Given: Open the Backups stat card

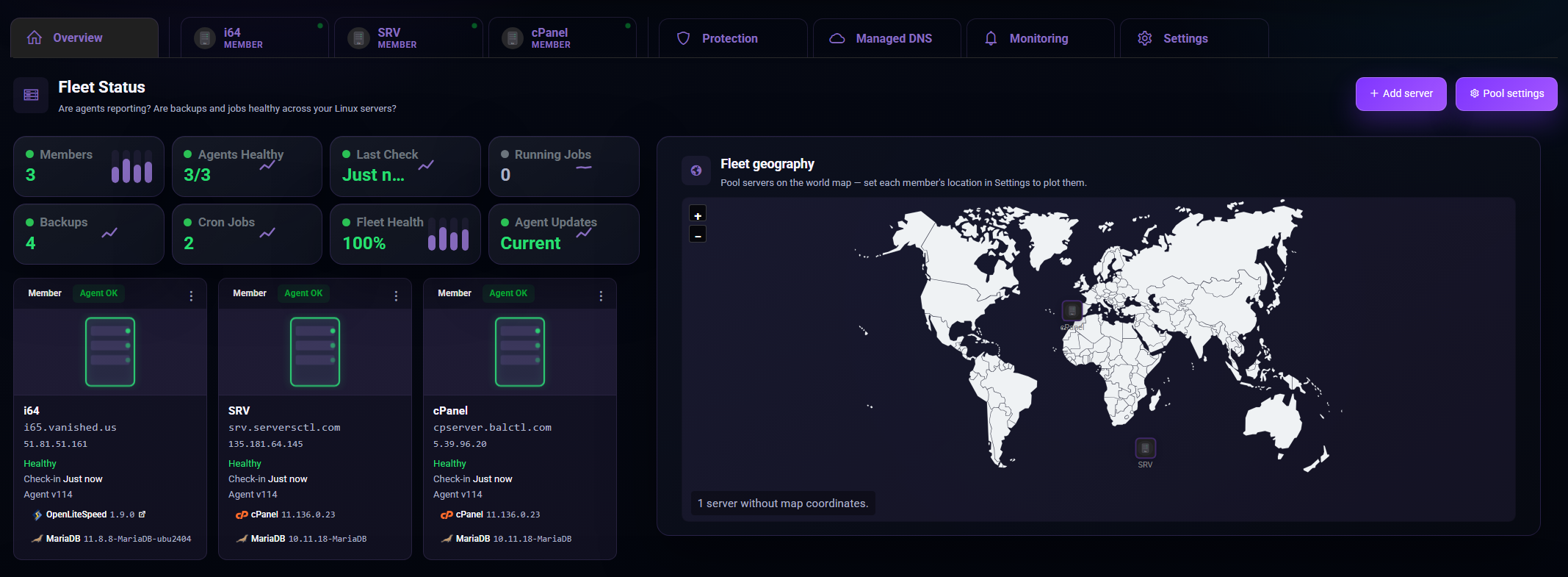Looking at the screenshot, I should (89, 234).
